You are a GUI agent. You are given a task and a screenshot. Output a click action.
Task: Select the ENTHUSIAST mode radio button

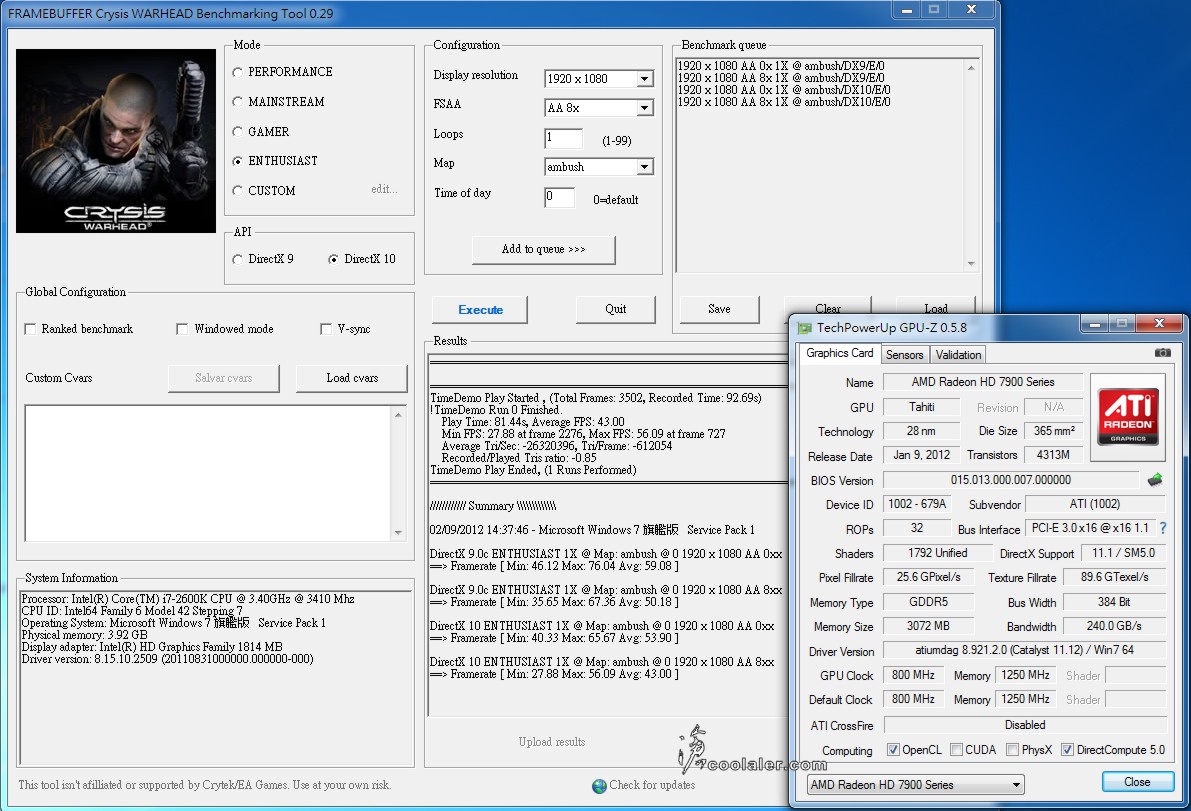(238, 161)
